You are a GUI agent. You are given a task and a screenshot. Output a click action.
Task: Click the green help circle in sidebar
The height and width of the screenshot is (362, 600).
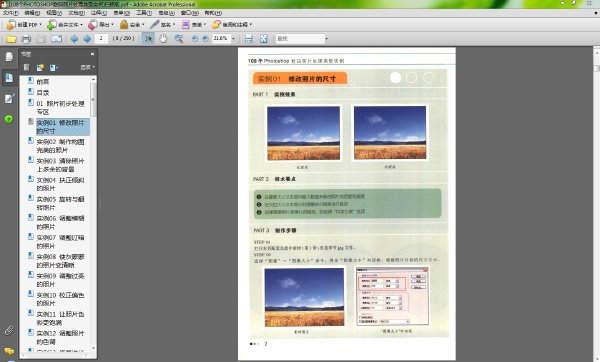pyautogui.click(x=9, y=119)
